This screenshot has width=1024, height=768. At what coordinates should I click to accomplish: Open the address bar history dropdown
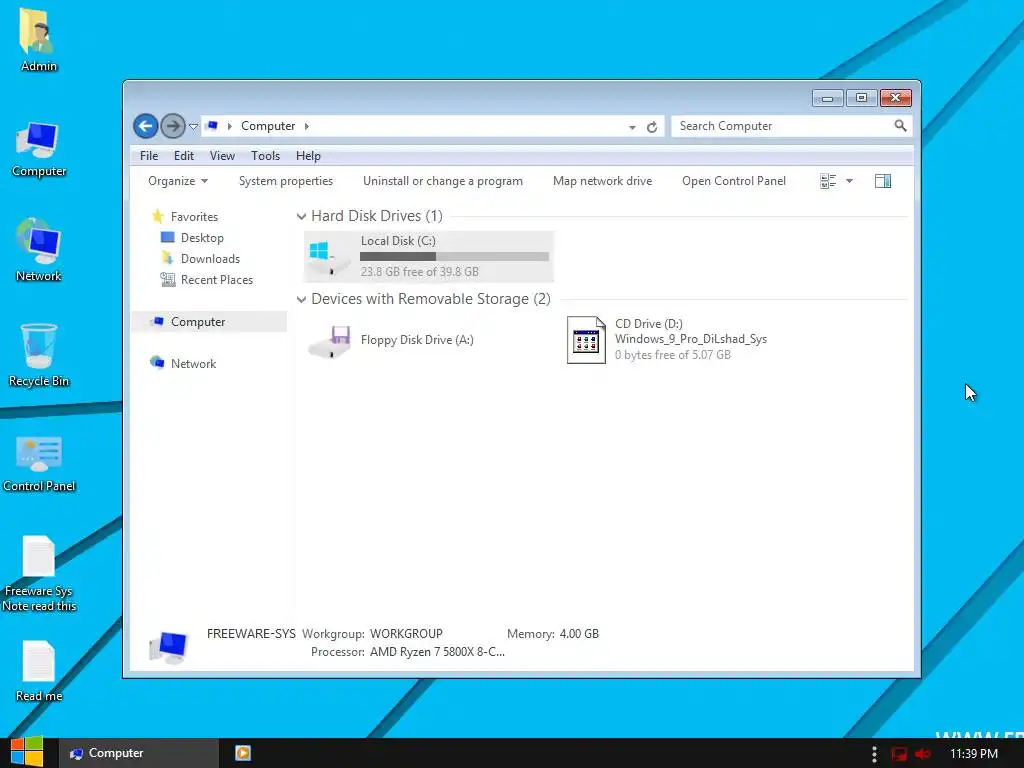coord(632,127)
